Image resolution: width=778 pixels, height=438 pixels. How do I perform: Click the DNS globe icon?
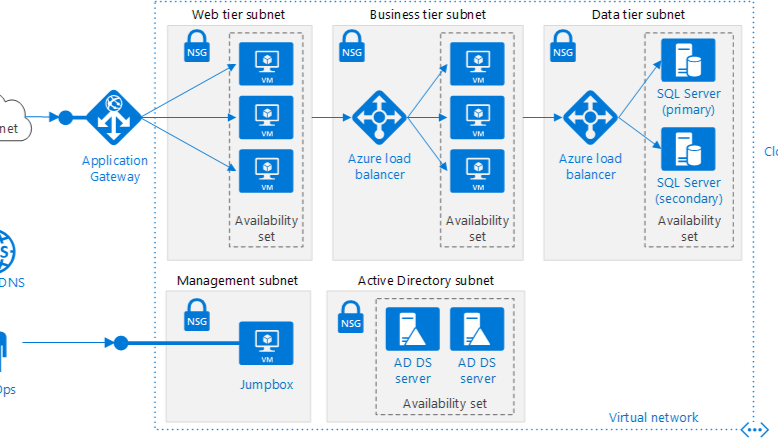pos(7,251)
